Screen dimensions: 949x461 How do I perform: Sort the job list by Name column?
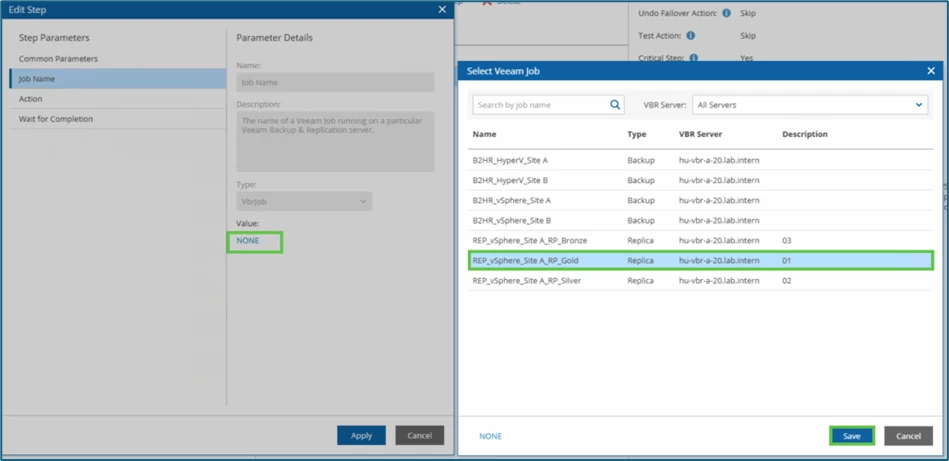click(x=484, y=134)
